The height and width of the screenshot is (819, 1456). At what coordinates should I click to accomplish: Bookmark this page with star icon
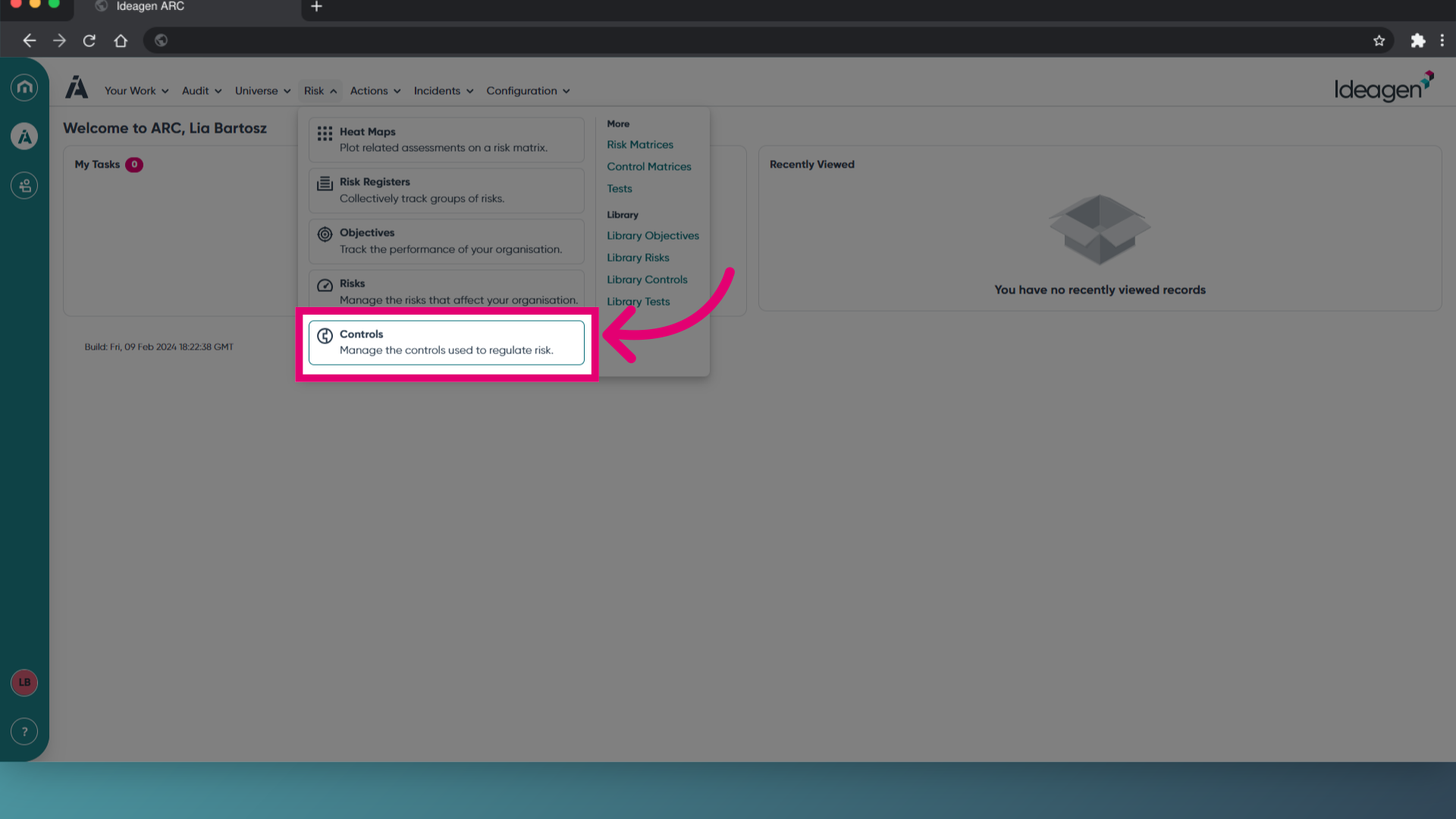[x=1379, y=41]
